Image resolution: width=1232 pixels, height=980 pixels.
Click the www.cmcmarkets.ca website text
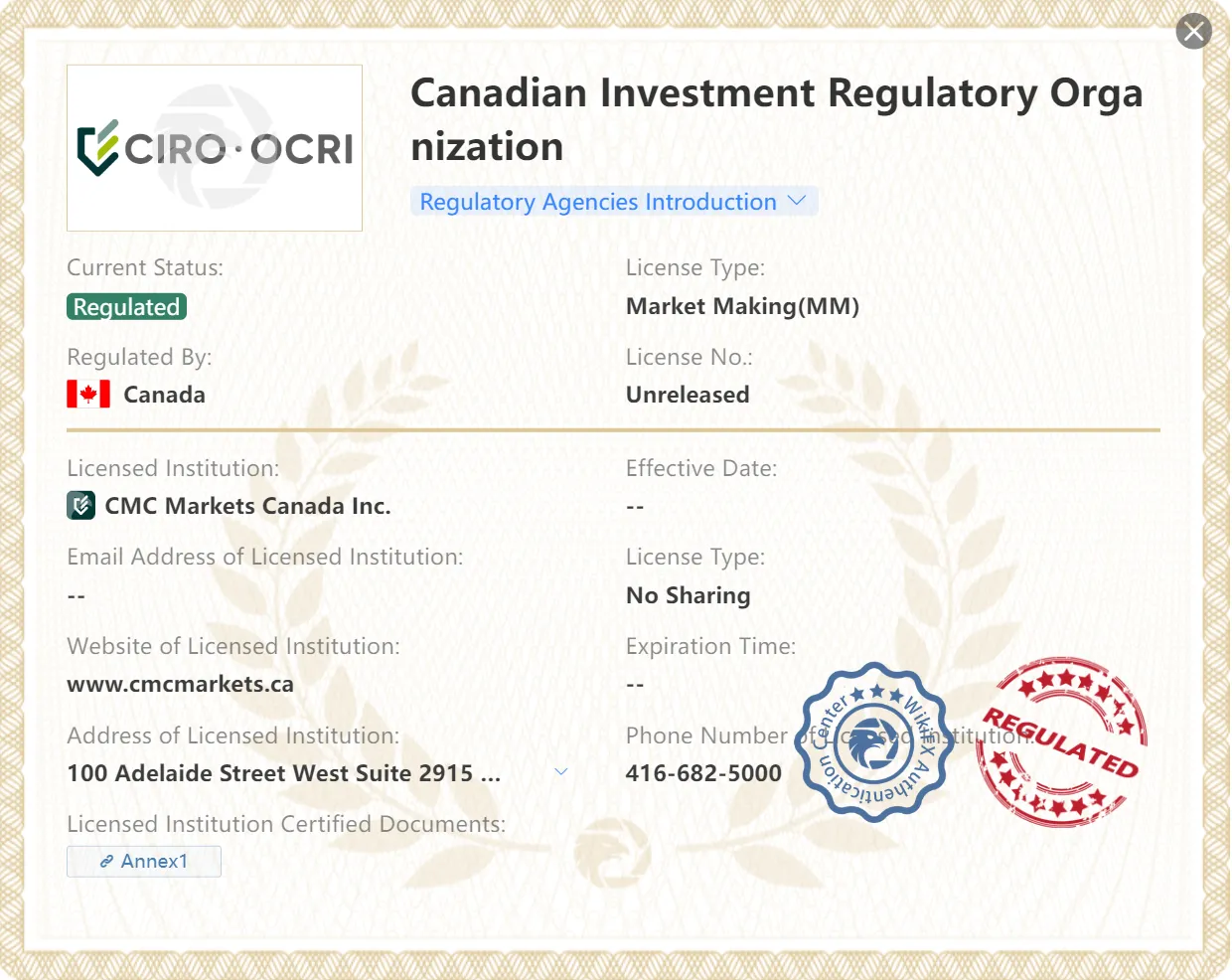(180, 684)
